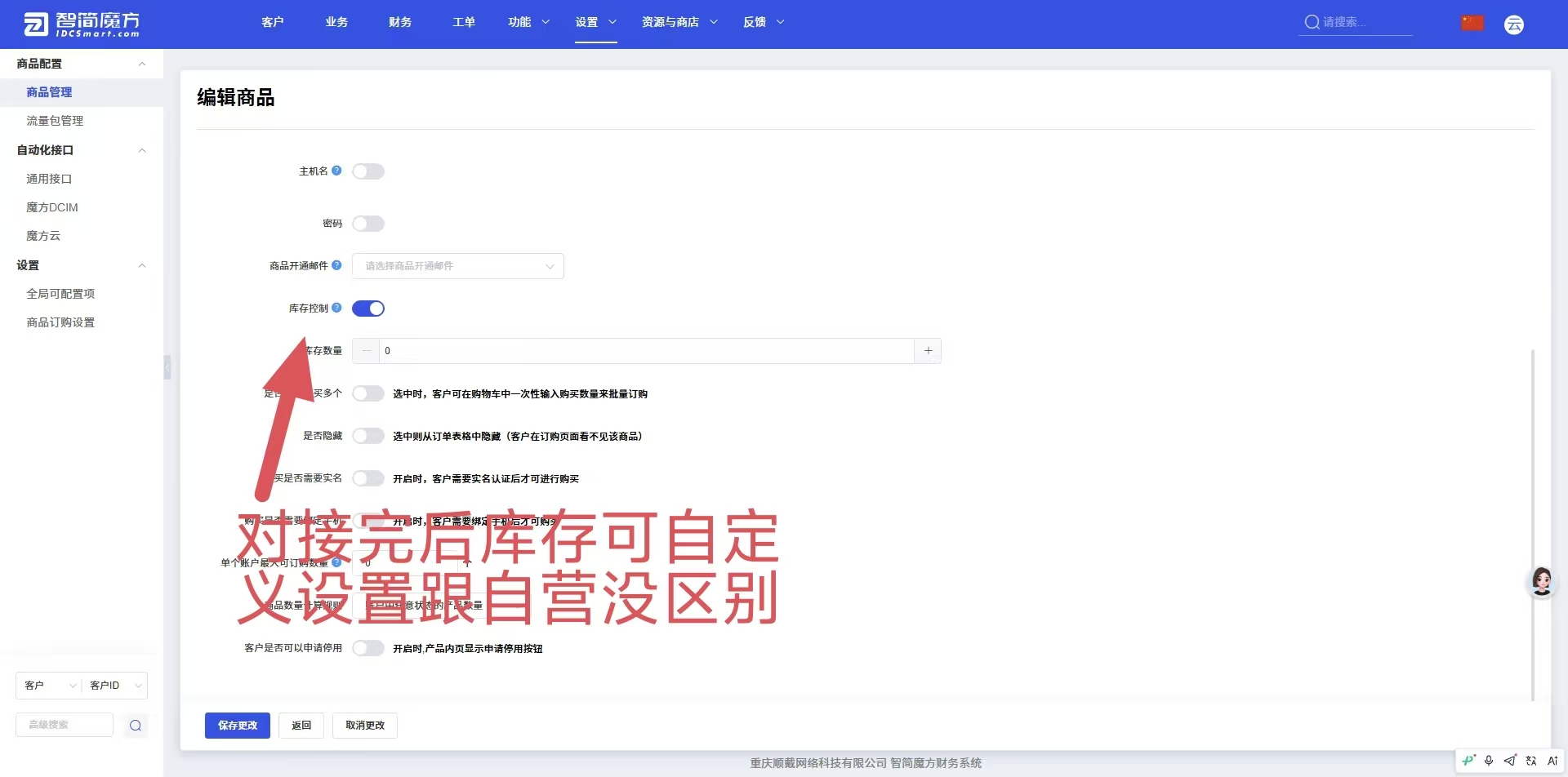Open the 客户ID dropdown in sidebar
The image size is (1568, 777).
coord(115,686)
